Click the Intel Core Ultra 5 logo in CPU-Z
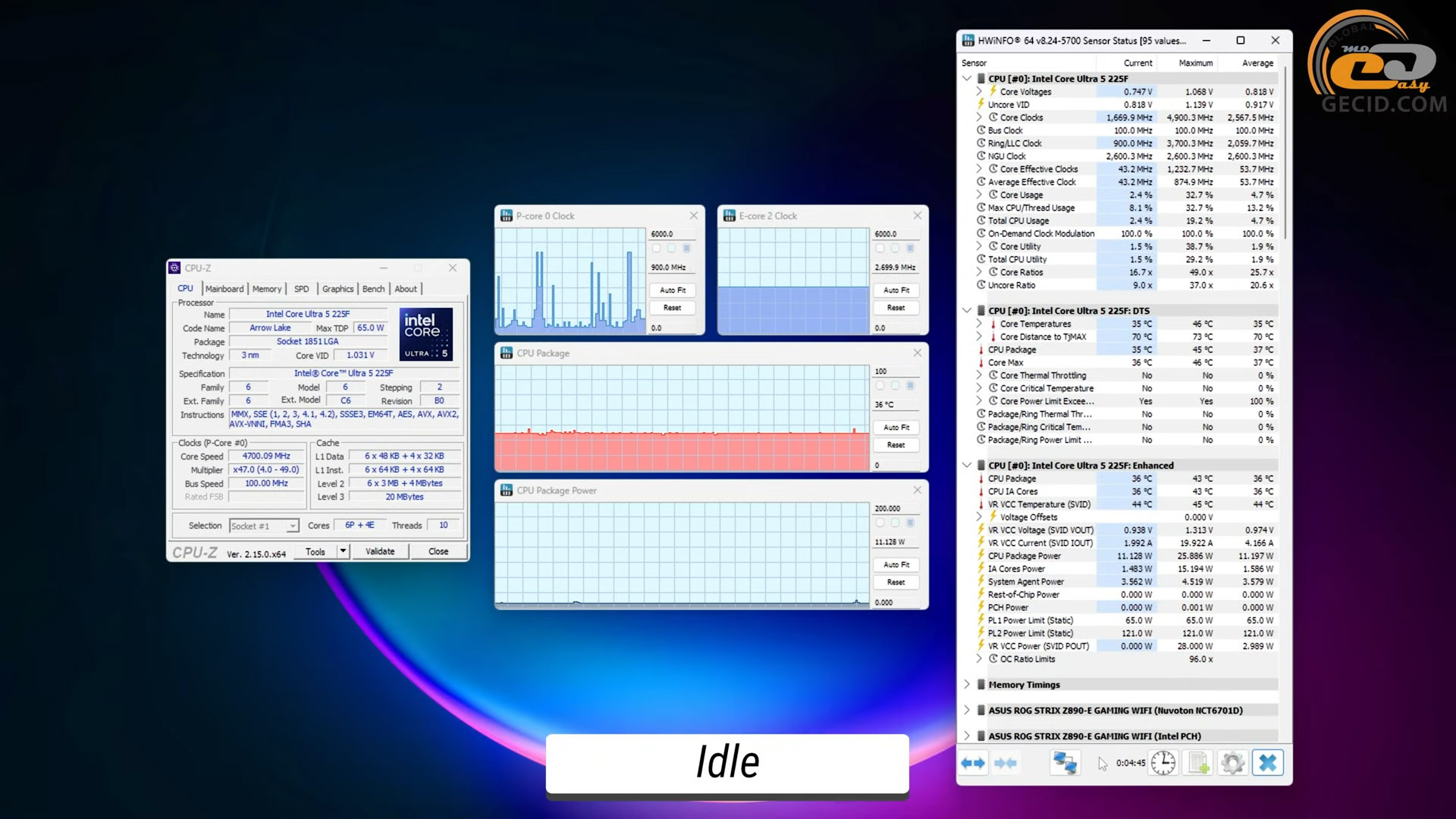The height and width of the screenshot is (819, 1456). coord(426,334)
